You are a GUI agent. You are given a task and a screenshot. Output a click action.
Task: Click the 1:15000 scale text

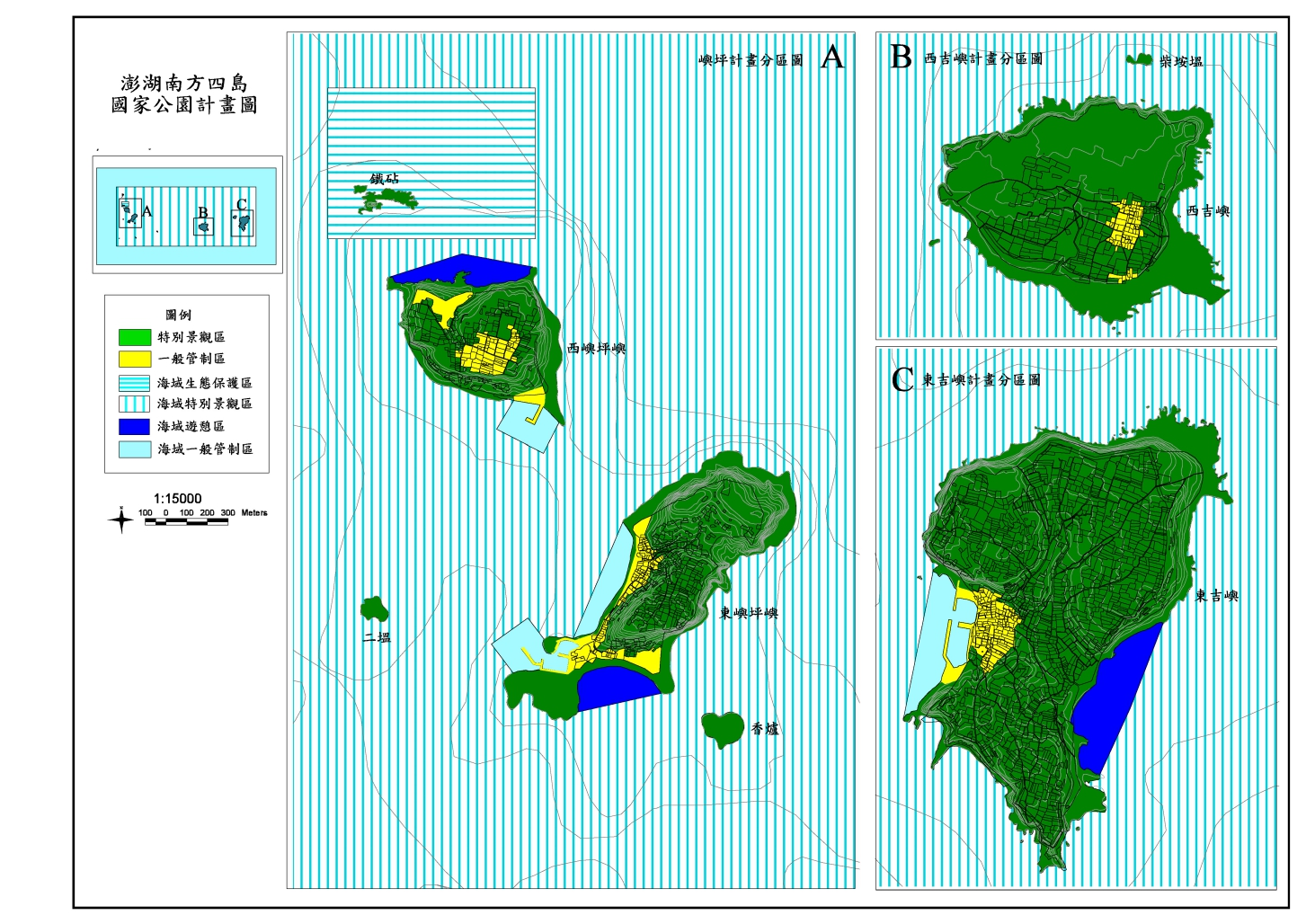178,498
